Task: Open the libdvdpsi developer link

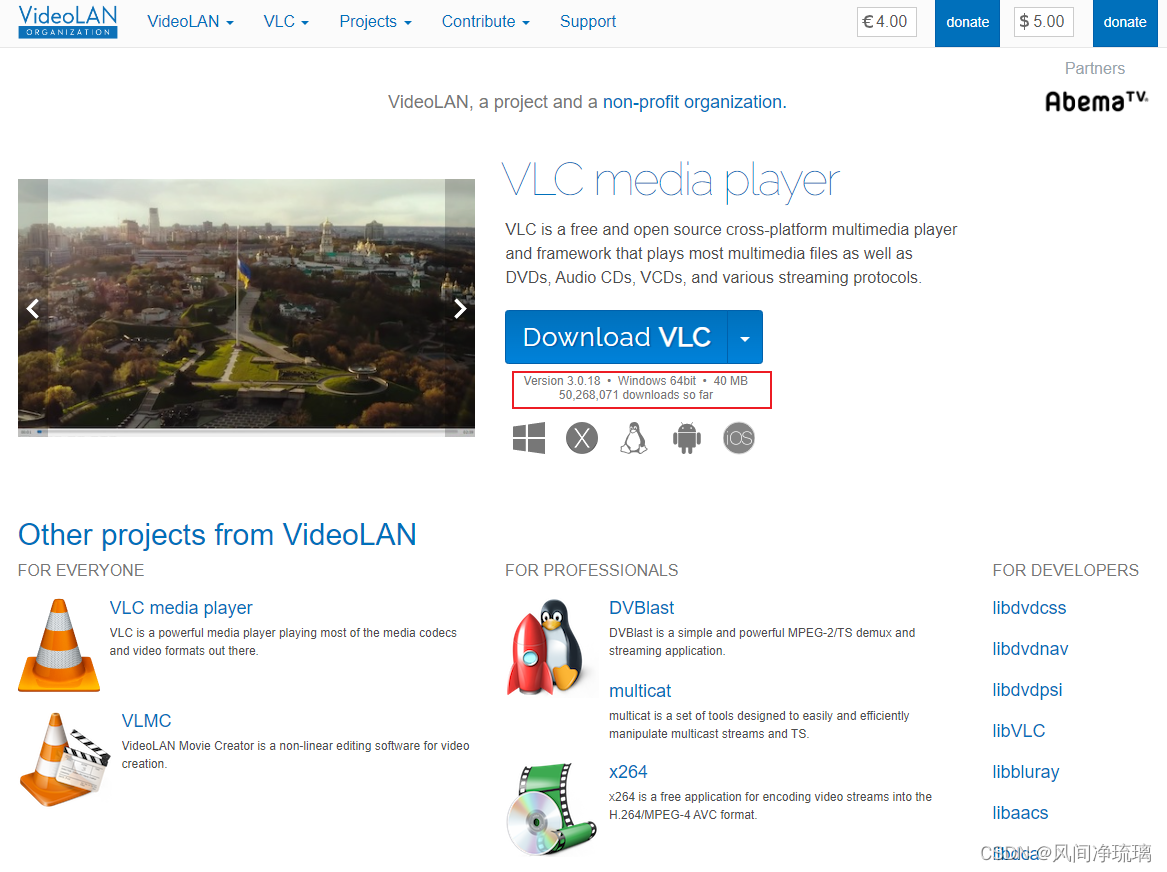Action: pos(1027,690)
